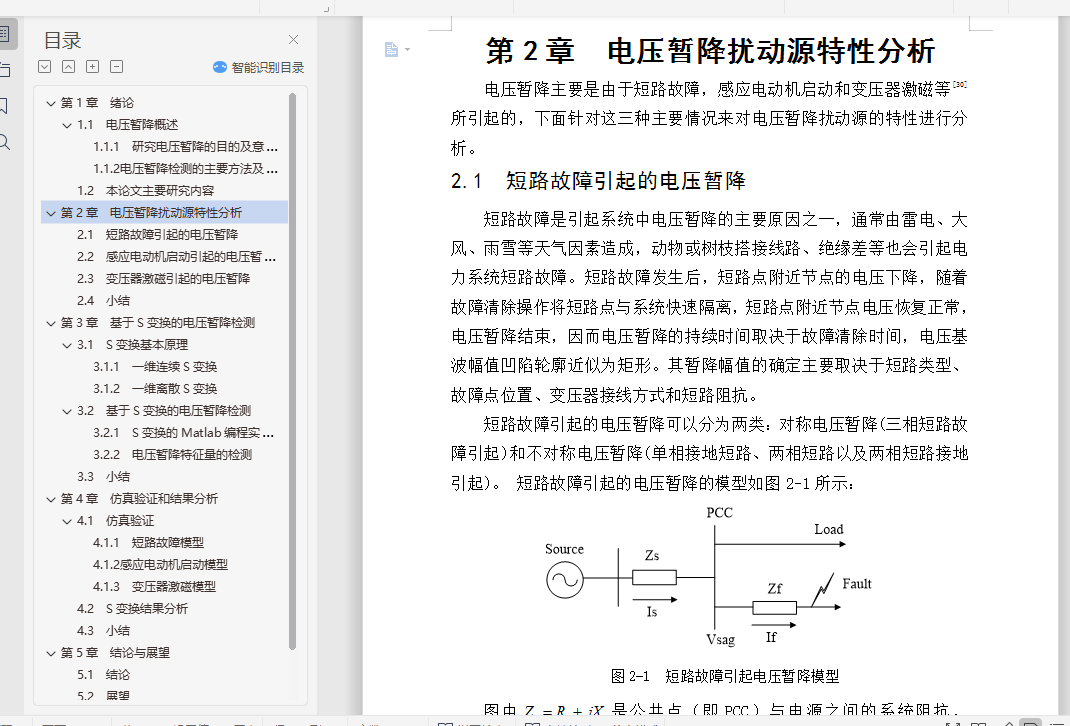Go to 4.1.2 感应电动机启动模型
The height and width of the screenshot is (726, 1070).
point(160,564)
